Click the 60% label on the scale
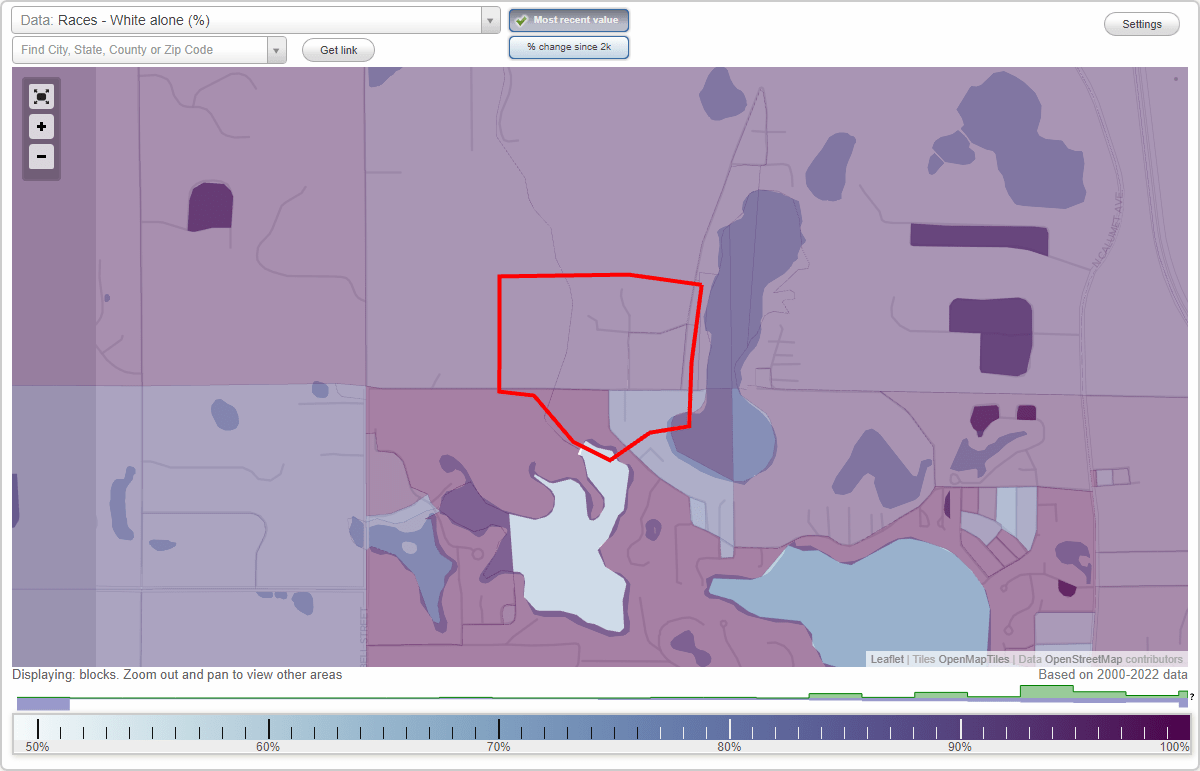This screenshot has height=771, width=1200. [268, 747]
